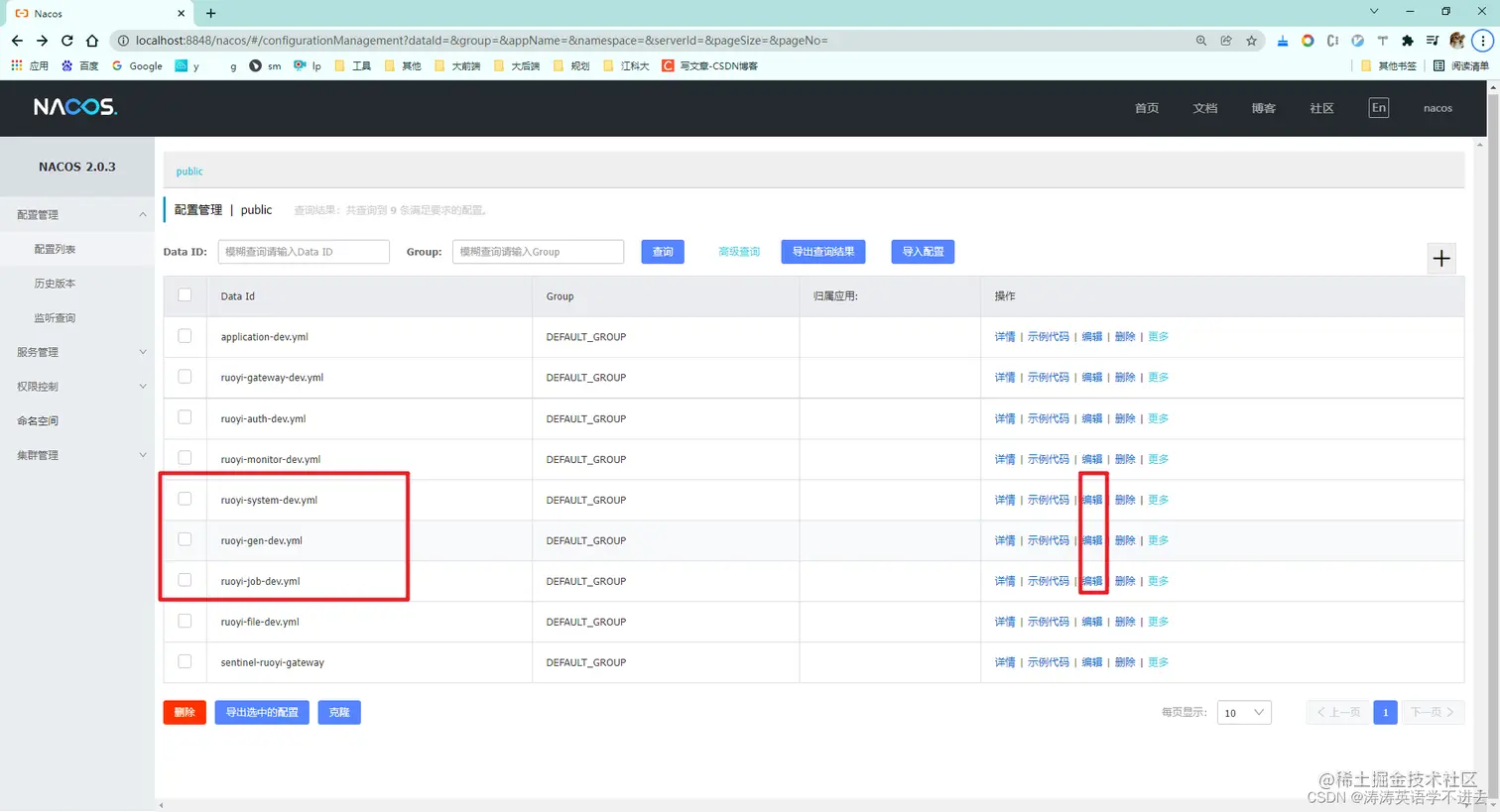1500x812 pixels.
Task: Focus the Group search field
Action: (538, 252)
